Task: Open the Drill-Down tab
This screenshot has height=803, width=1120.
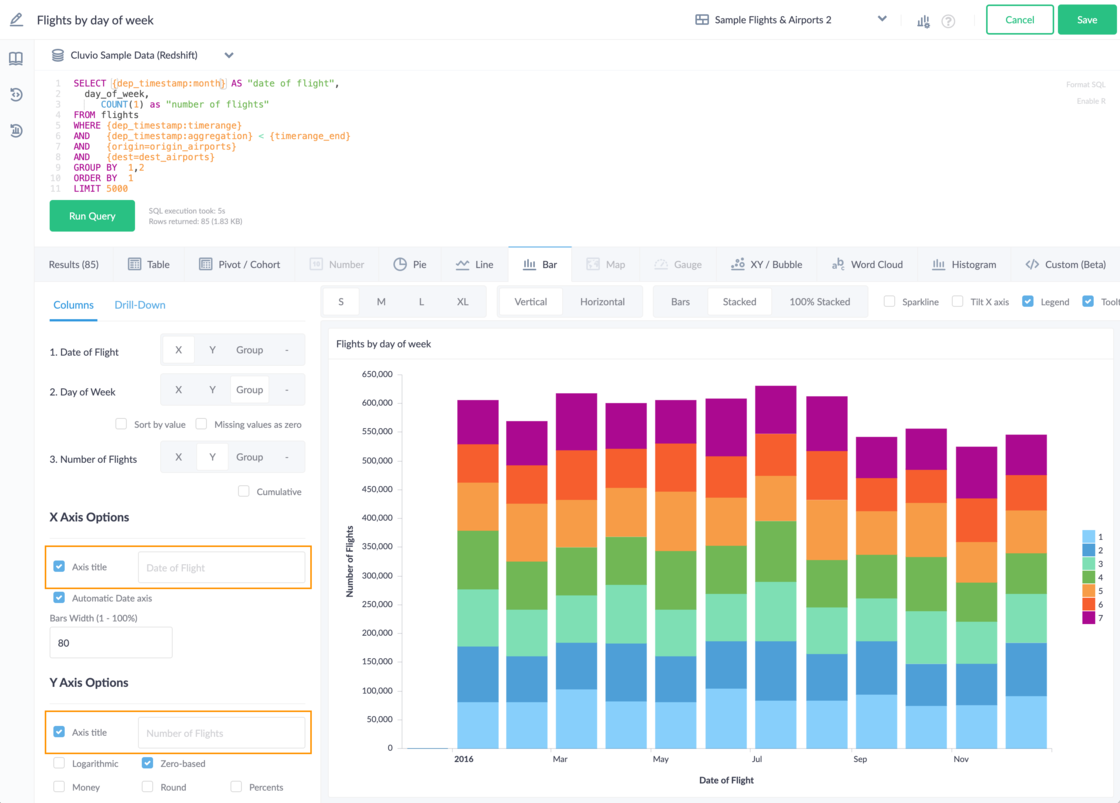Action: [140, 305]
